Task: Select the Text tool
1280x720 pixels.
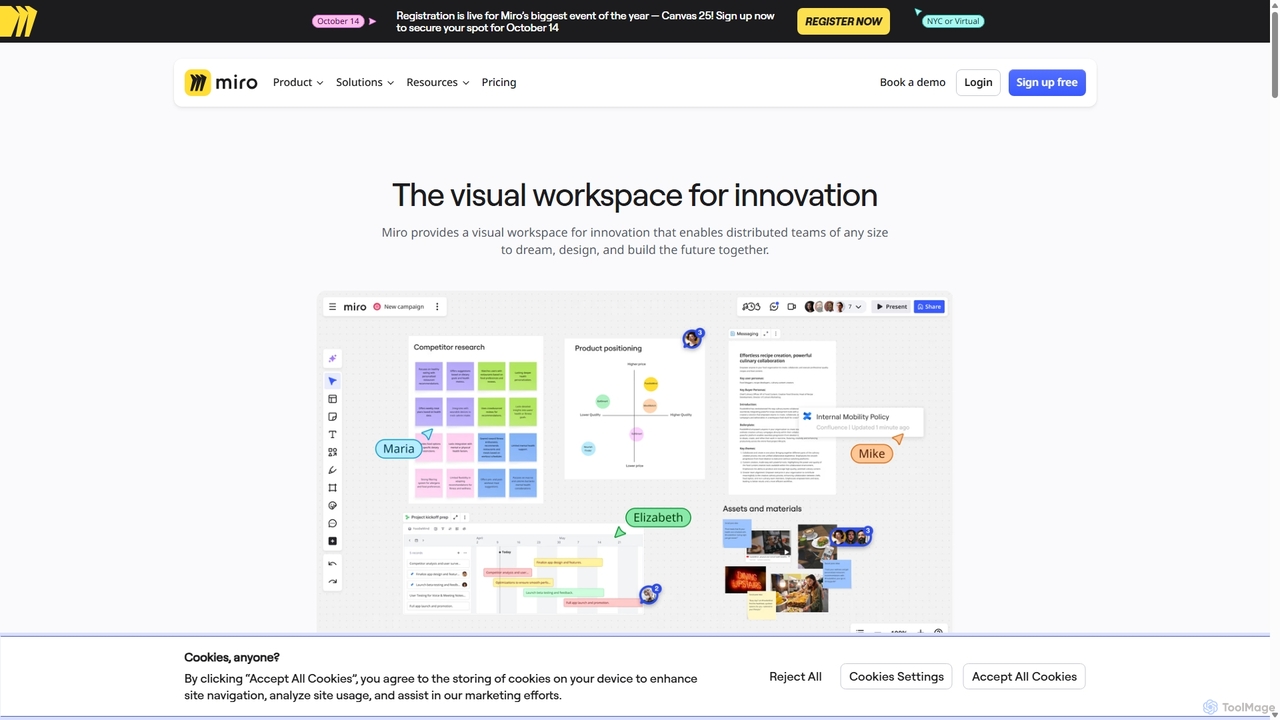Action: 333,435
